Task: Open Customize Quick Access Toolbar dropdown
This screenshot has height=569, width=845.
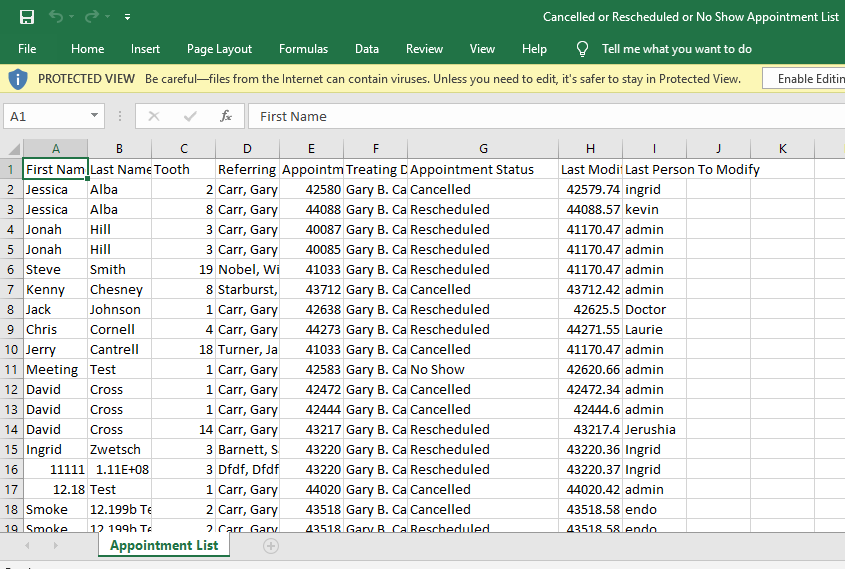Action: click(x=127, y=17)
